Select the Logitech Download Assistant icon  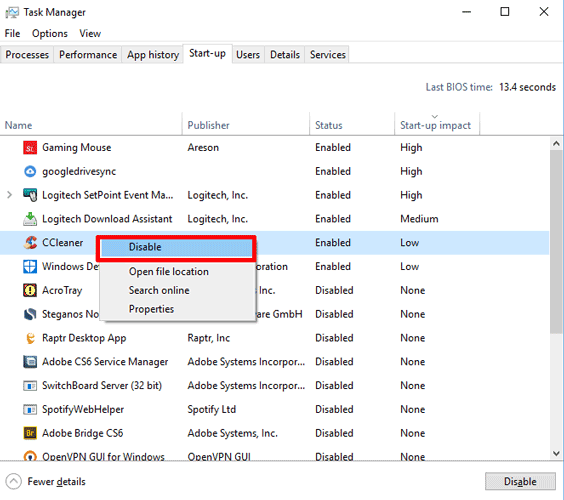[30, 219]
